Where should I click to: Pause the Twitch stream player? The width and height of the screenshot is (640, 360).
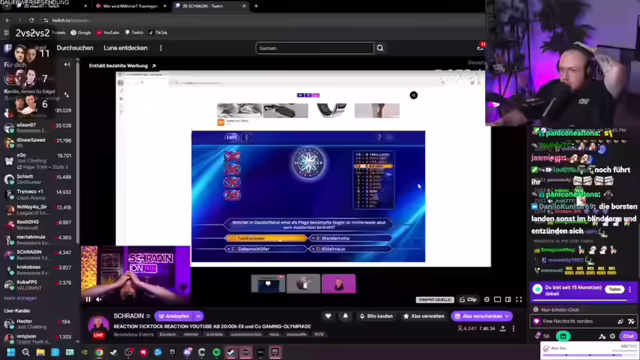[88, 299]
